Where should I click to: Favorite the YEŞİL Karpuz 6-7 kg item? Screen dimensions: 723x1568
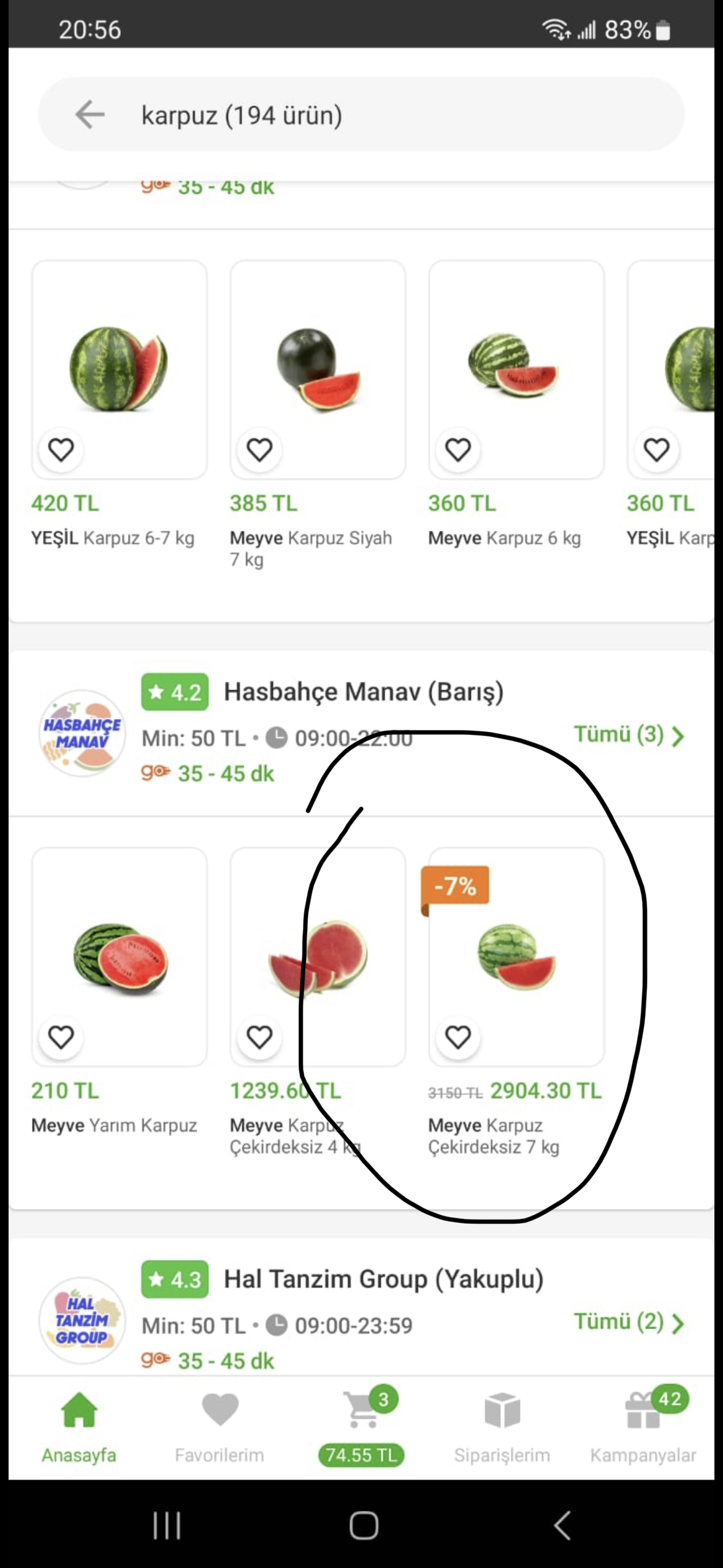(x=61, y=450)
